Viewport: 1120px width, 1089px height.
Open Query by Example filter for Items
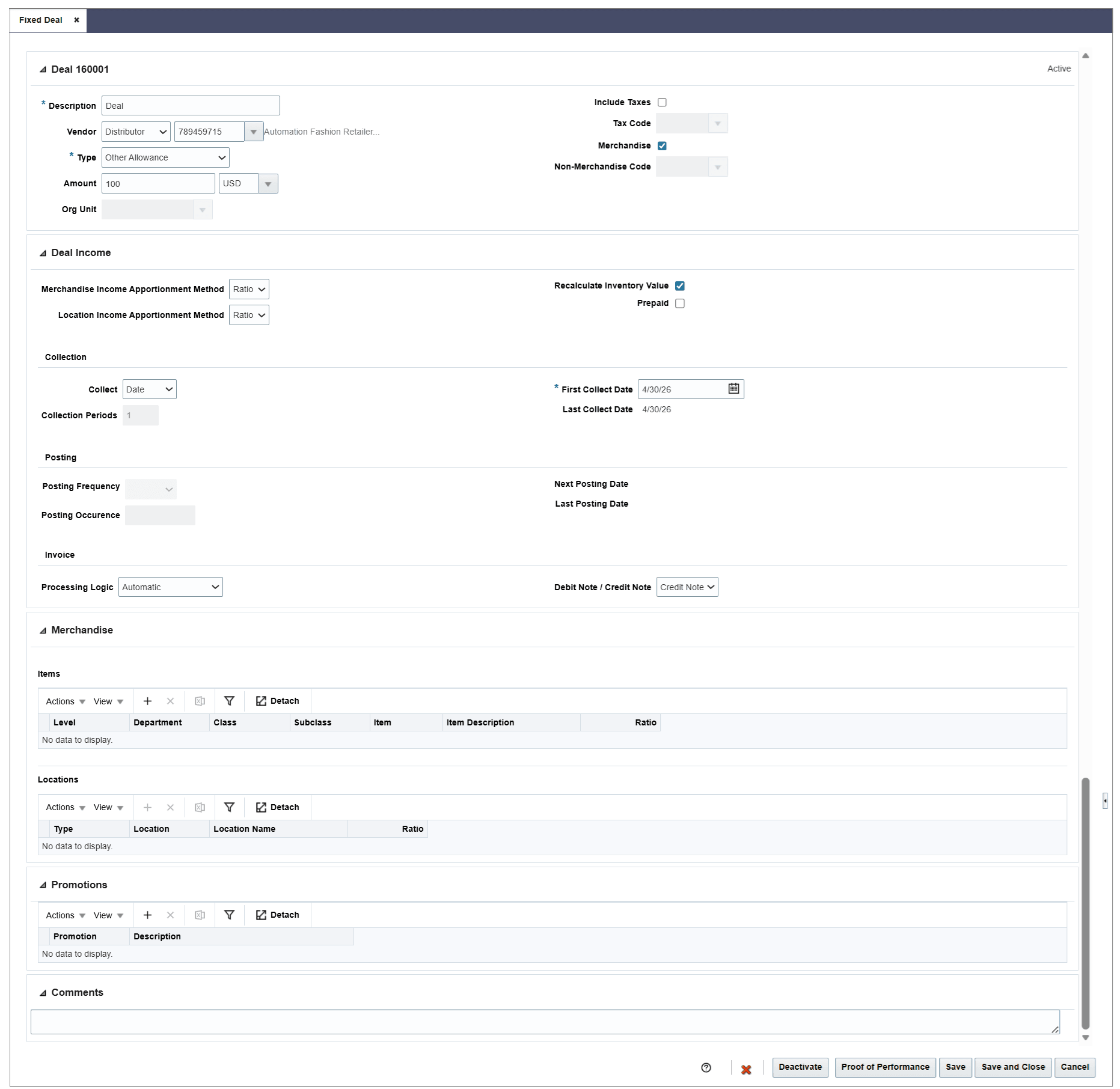click(229, 701)
